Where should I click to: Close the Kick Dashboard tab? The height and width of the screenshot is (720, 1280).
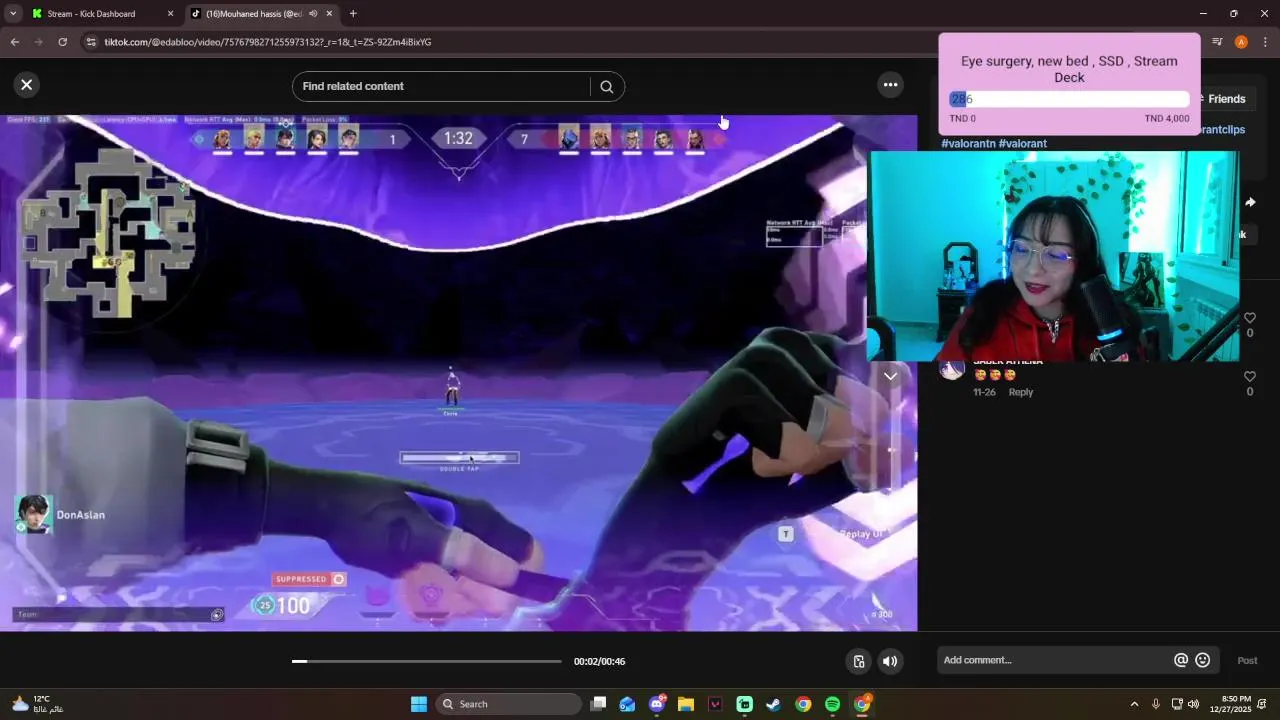click(x=170, y=14)
